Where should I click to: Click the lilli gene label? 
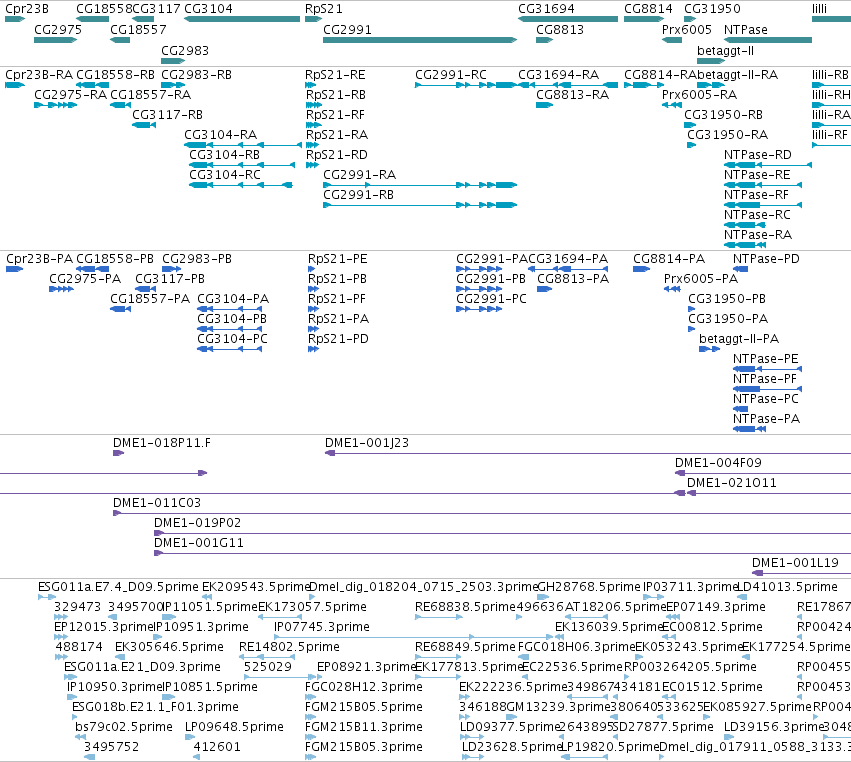[820, 9]
